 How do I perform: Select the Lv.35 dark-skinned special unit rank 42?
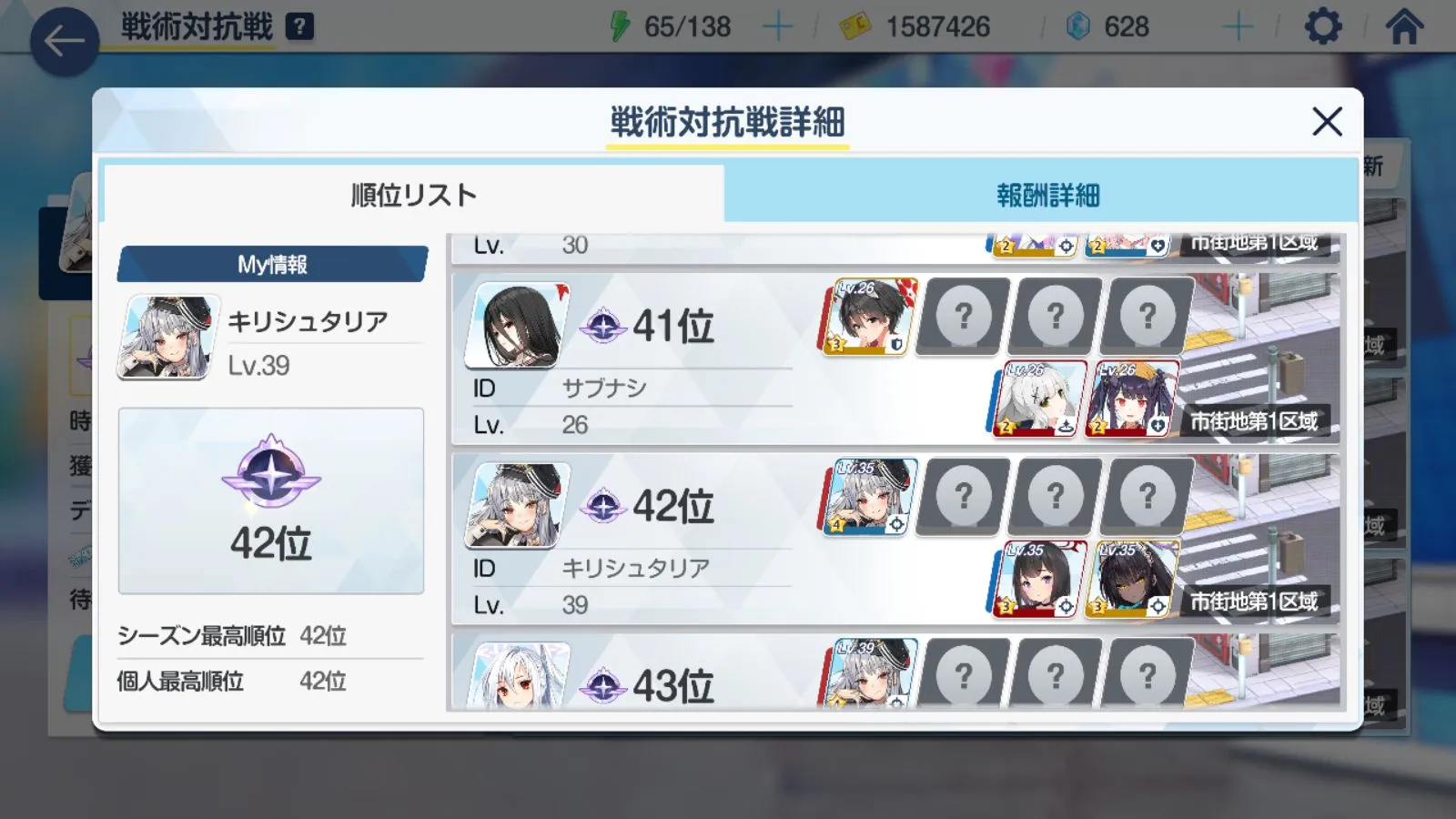(x=1132, y=580)
